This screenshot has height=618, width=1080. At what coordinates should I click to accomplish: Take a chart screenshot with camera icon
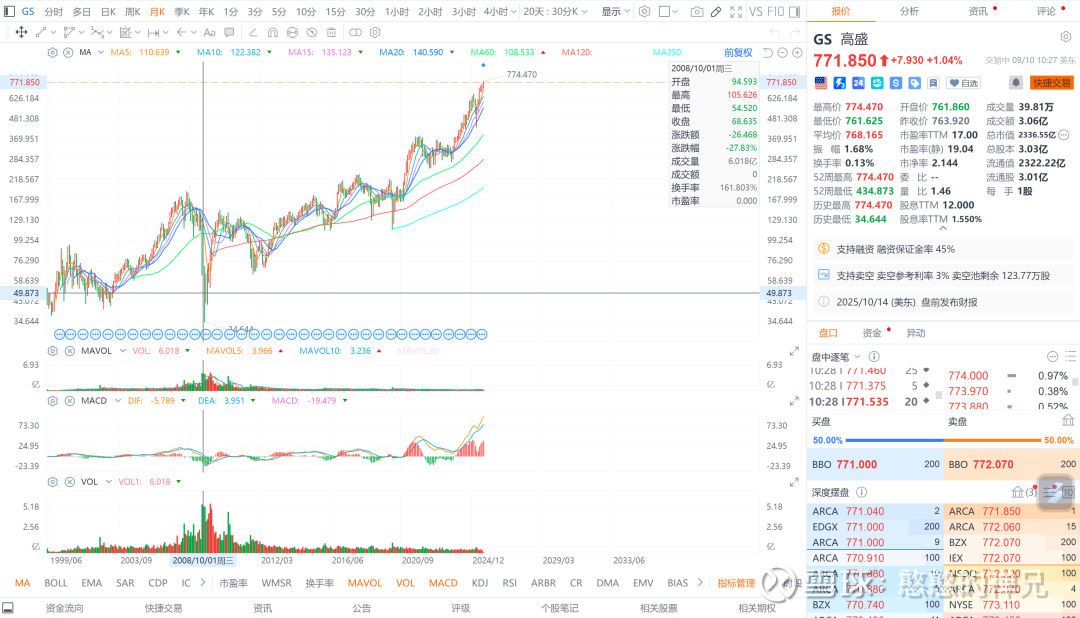click(x=697, y=12)
